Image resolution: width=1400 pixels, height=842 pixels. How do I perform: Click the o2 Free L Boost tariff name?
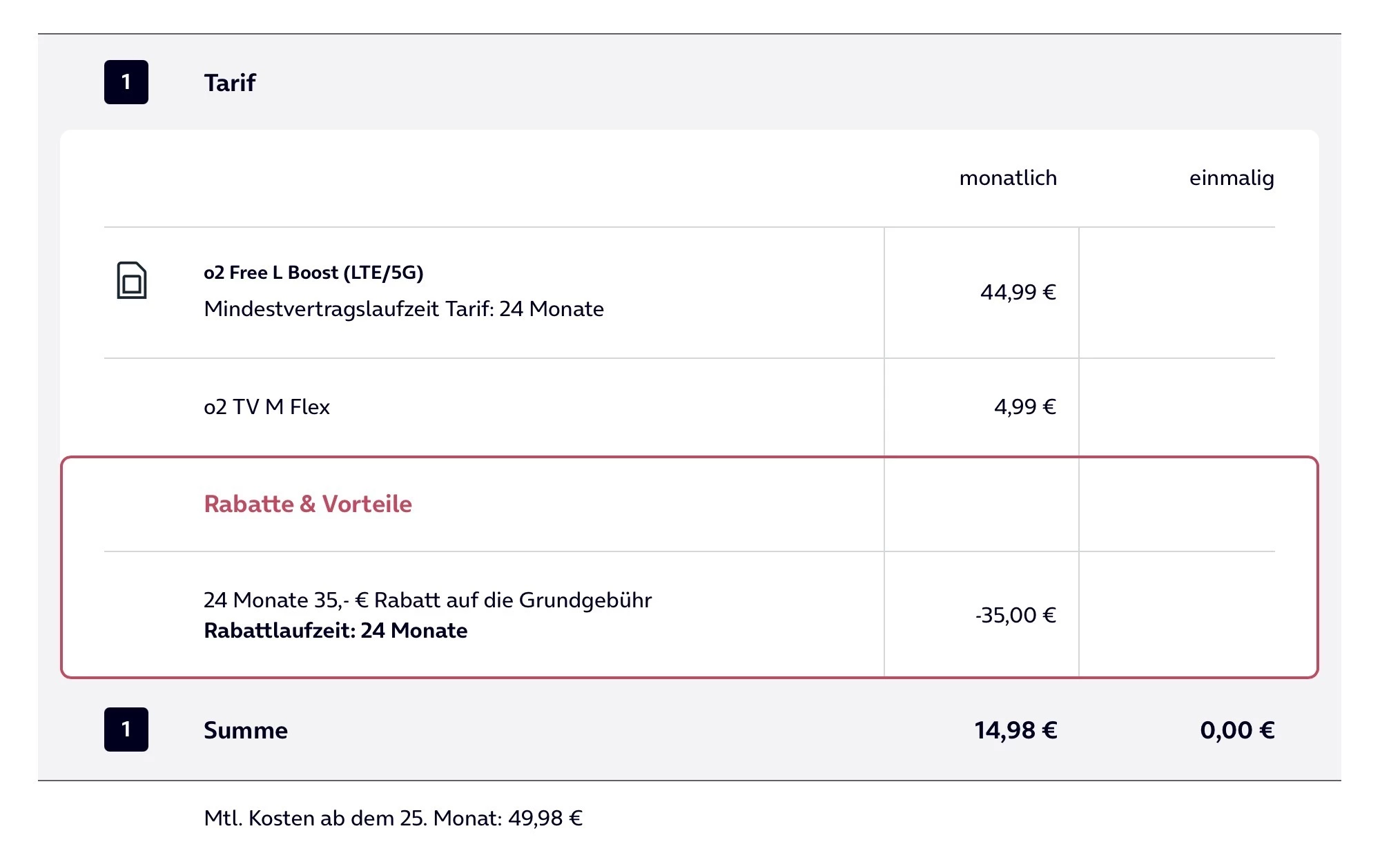313,273
